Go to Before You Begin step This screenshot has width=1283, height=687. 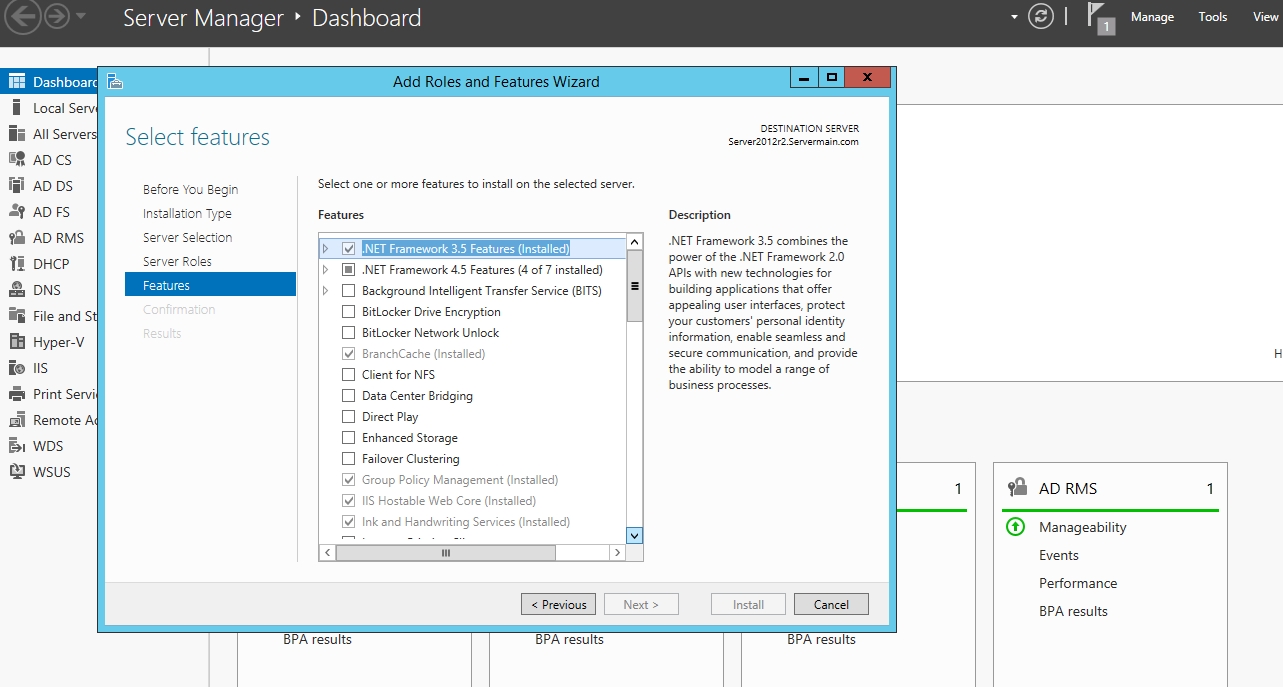pos(190,190)
